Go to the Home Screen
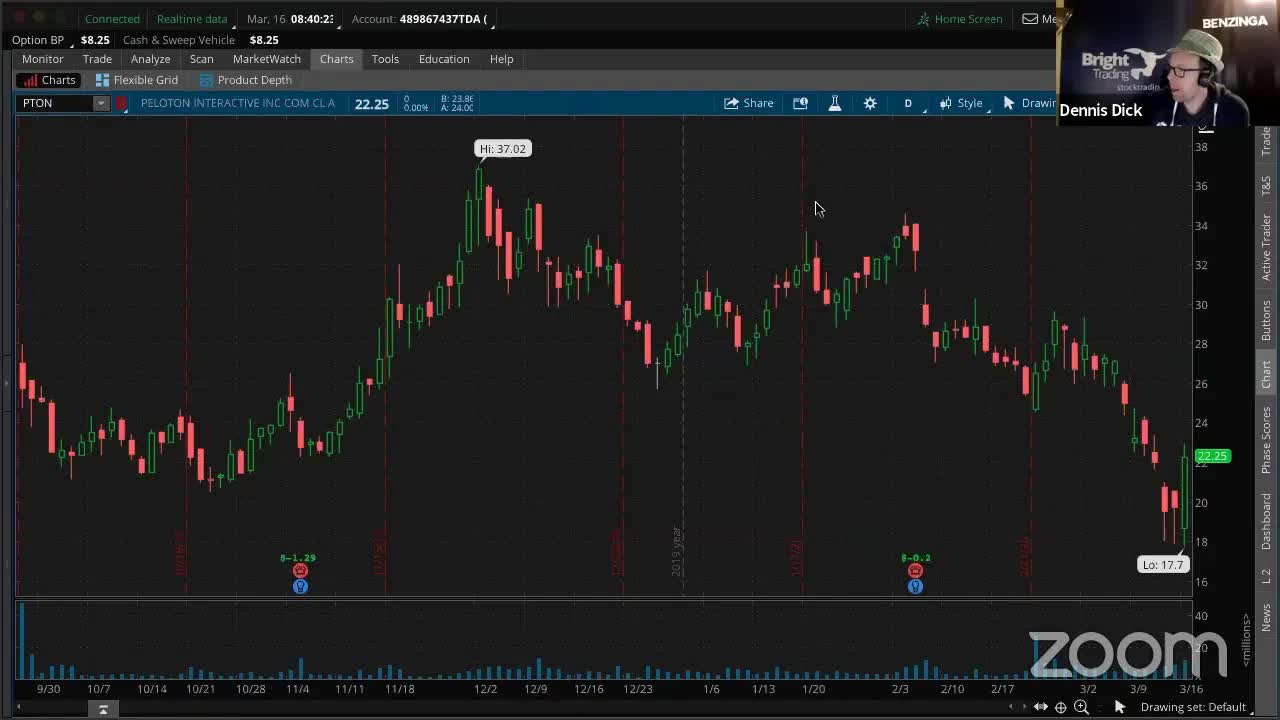Image resolution: width=1280 pixels, height=720 pixels. point(960,19)
